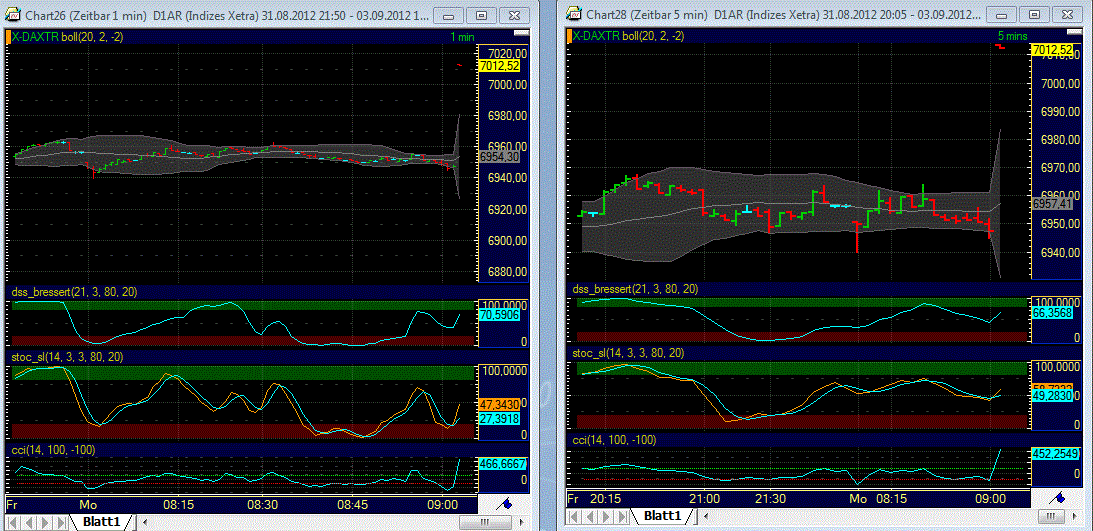Click left scroll arrow in Chart26 scrollbar
The image size is (1093, 531).
coord(147,522)
